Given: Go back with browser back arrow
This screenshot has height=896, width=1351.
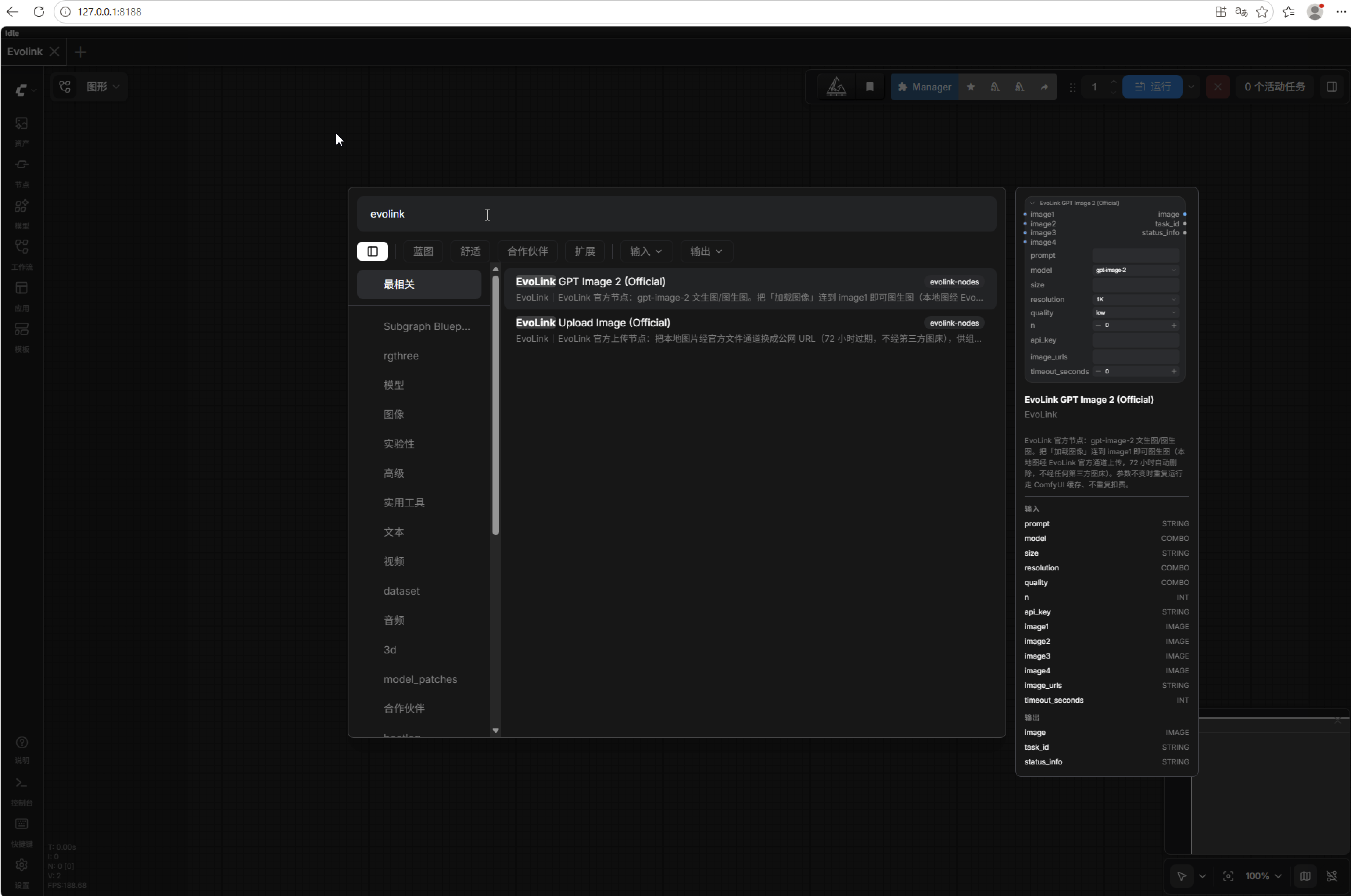Looking at the screenshot, I should coord(12,11).
